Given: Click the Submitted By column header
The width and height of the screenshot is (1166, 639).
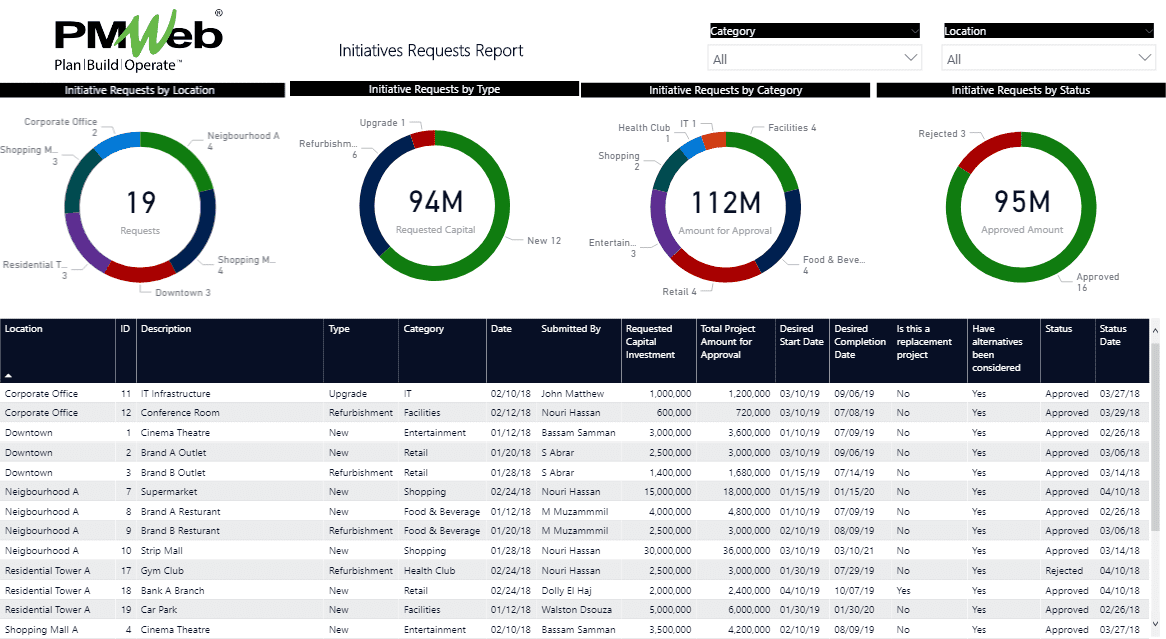Looking at the screenshot, I should [x=571, y=329].
